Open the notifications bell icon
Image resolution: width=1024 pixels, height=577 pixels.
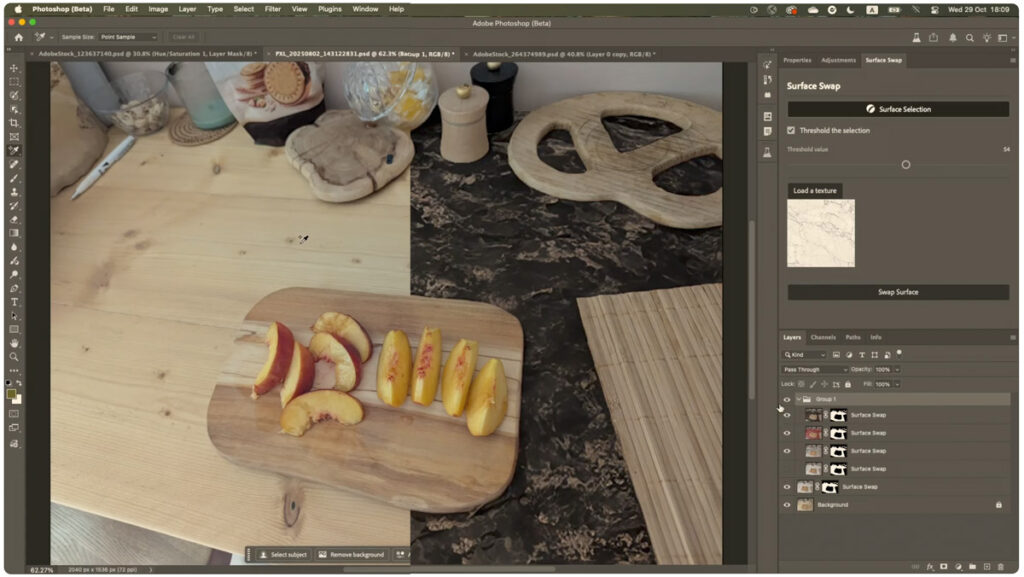(953, 38)
